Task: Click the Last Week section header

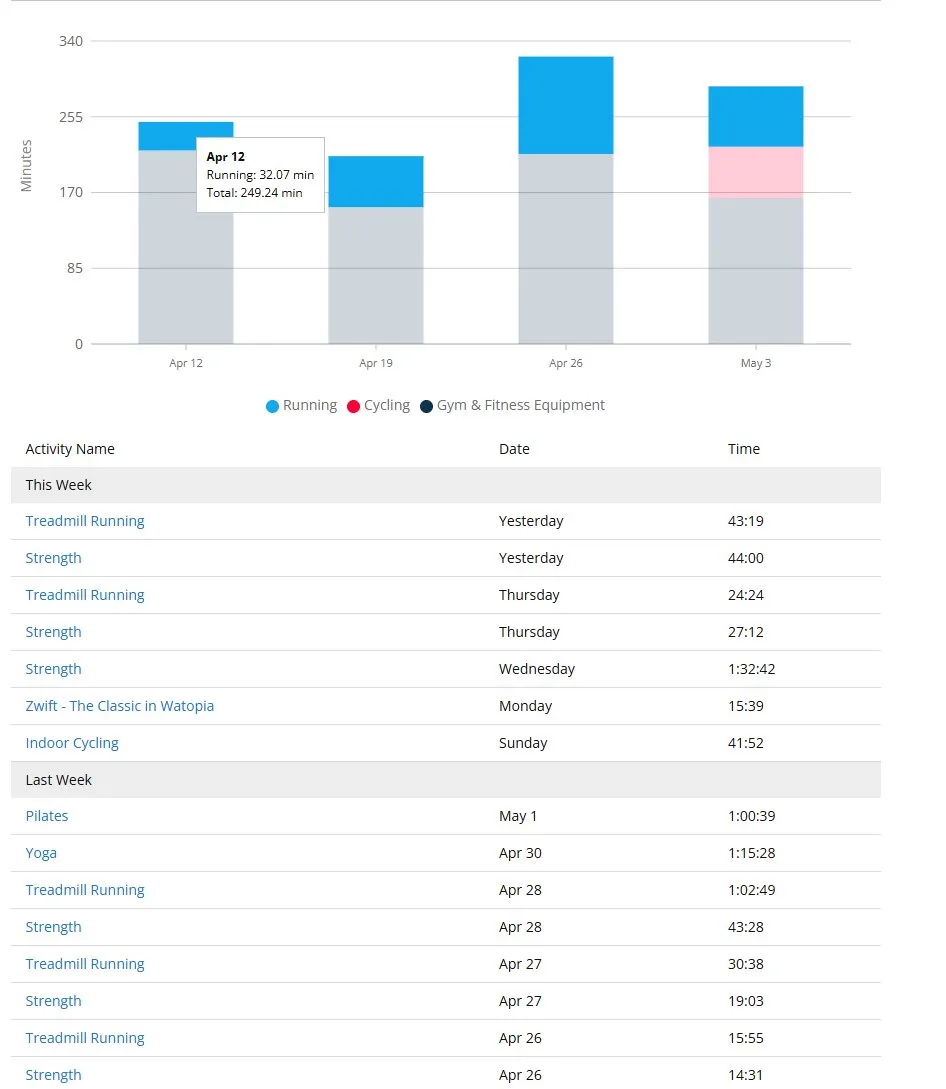Action: pyautogui.click(x=446, y=780)
